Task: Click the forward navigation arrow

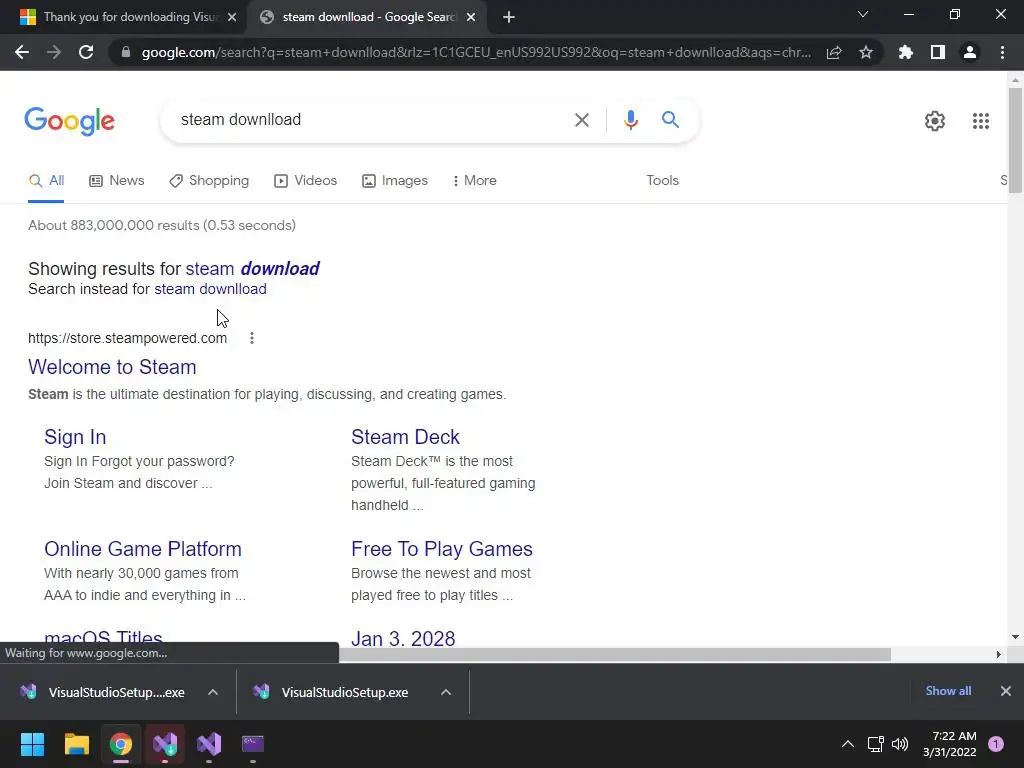Action: pyautogui.click(x=54, y=52)
